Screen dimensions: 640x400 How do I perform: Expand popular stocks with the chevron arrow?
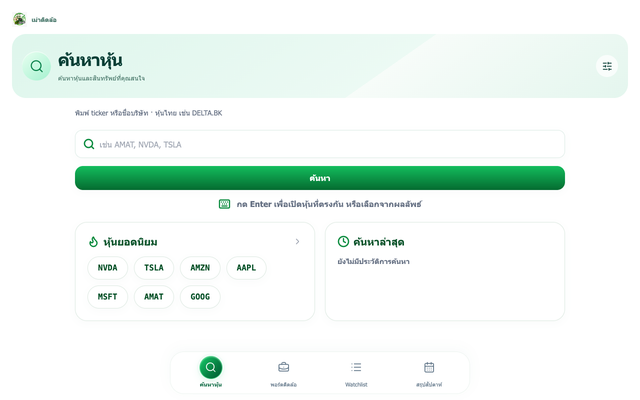click(x=297, y=242)
